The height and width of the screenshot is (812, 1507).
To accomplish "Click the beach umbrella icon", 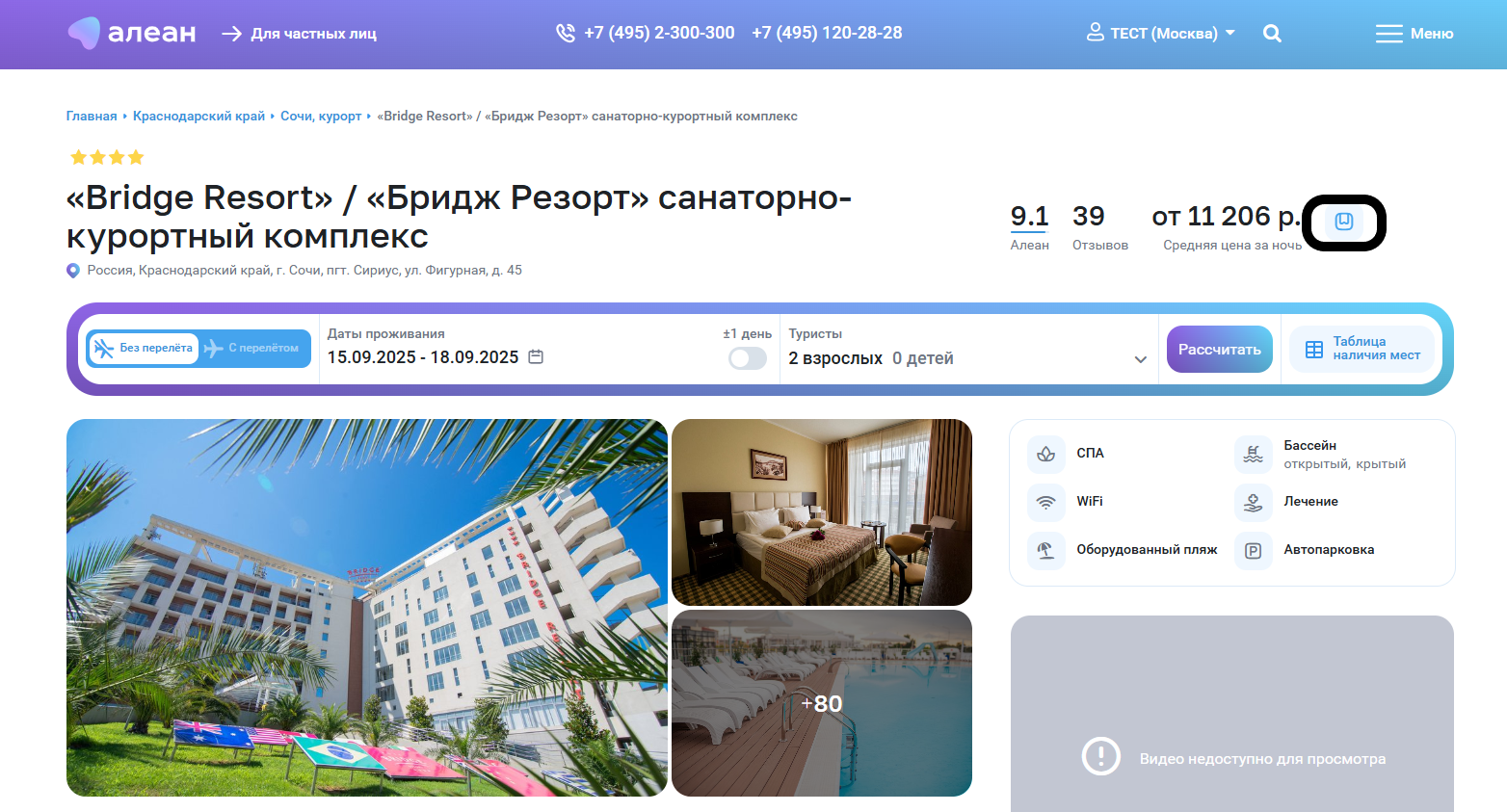I will click(1045, 550).
